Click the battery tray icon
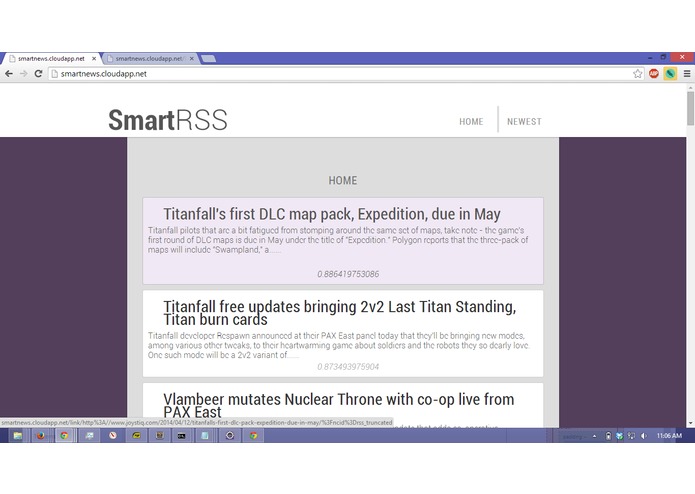The width and height of the screenshot is (695, 494). (608, 436)
